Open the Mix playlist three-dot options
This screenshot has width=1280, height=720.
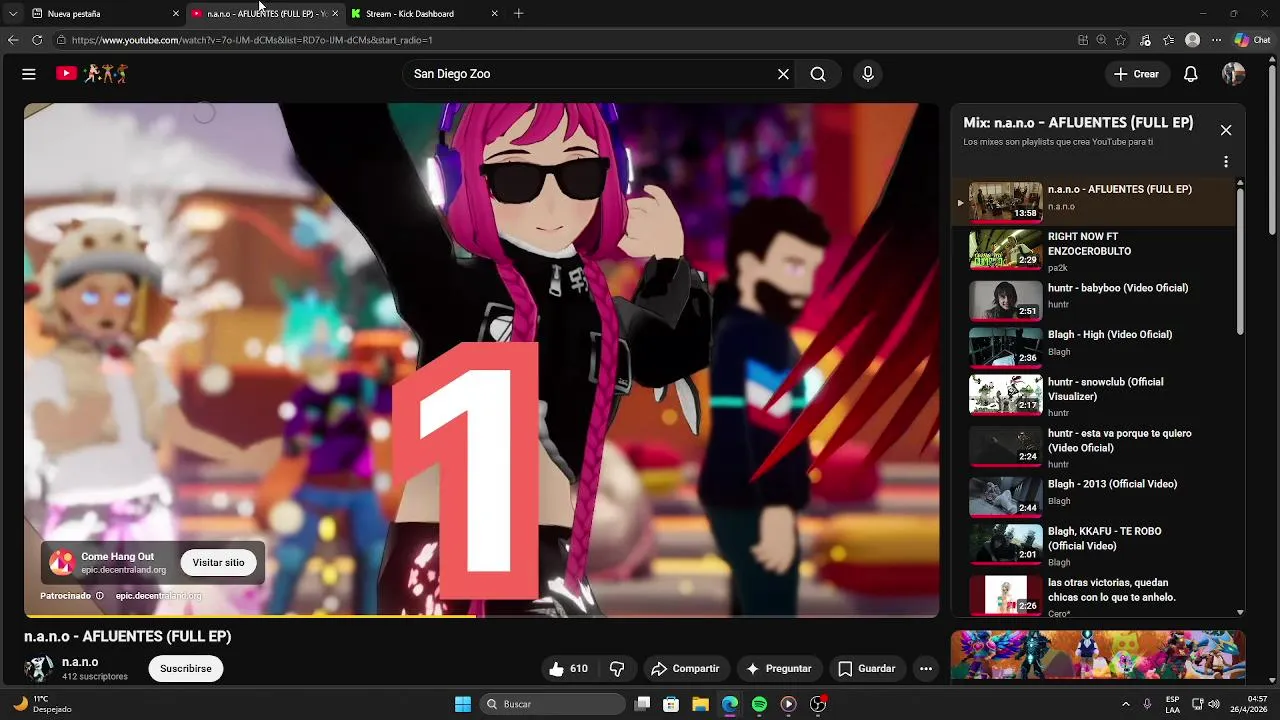tap(1226, 162)
